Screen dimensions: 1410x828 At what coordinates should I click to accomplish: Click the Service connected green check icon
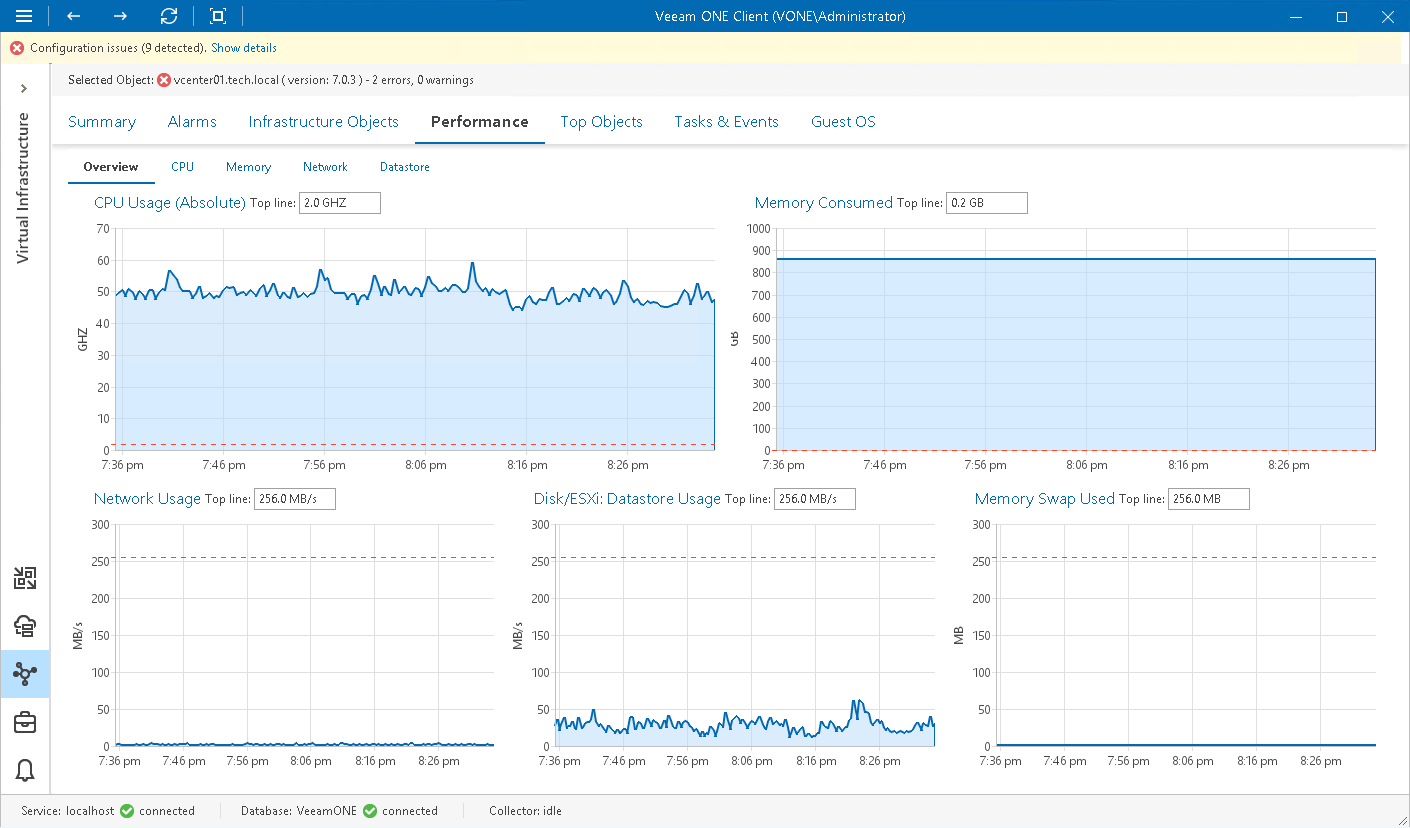(x=127, y=811)
